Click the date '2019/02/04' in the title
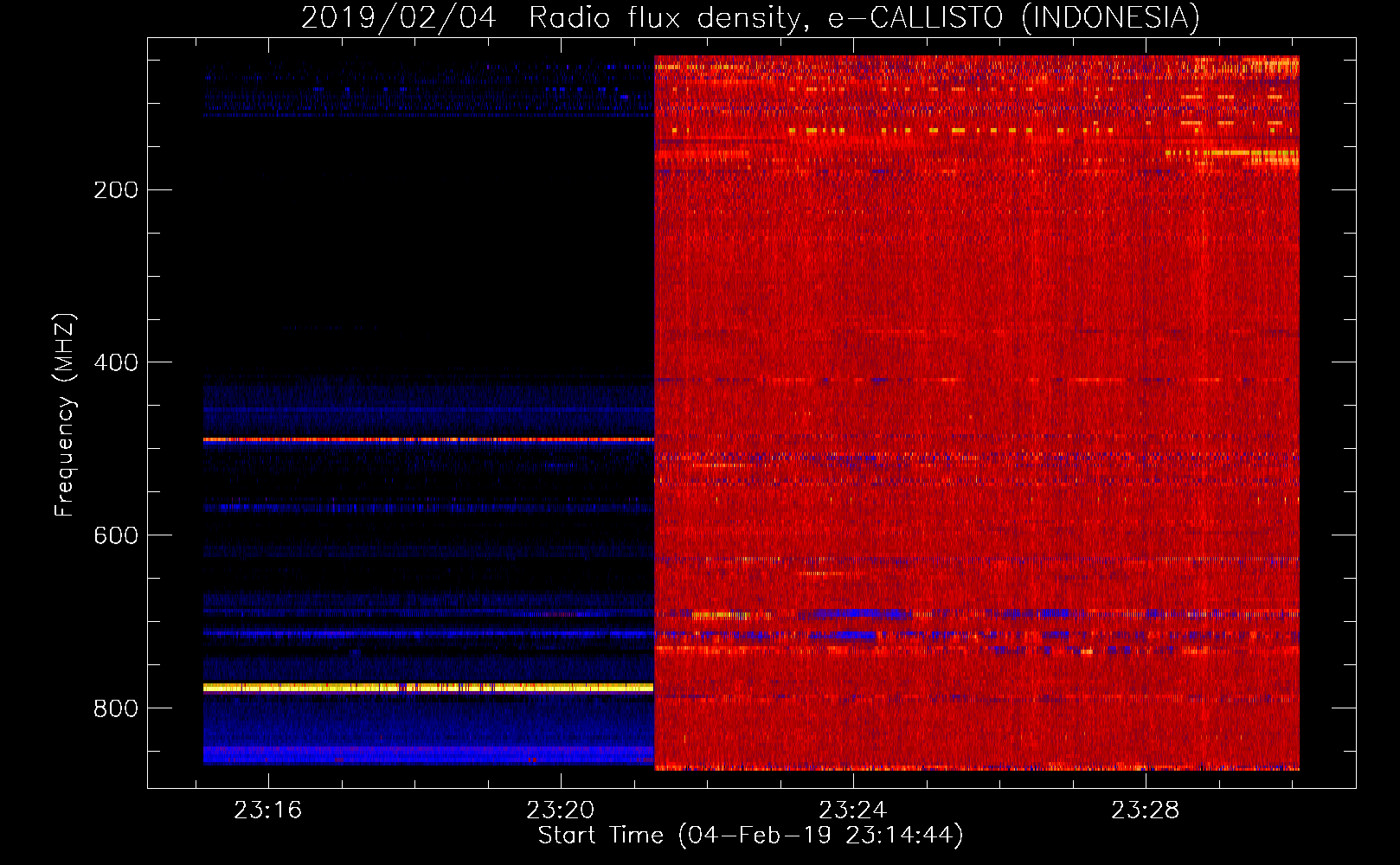The width and height of the screenshot is (1400, 865). tap(398, 18)
